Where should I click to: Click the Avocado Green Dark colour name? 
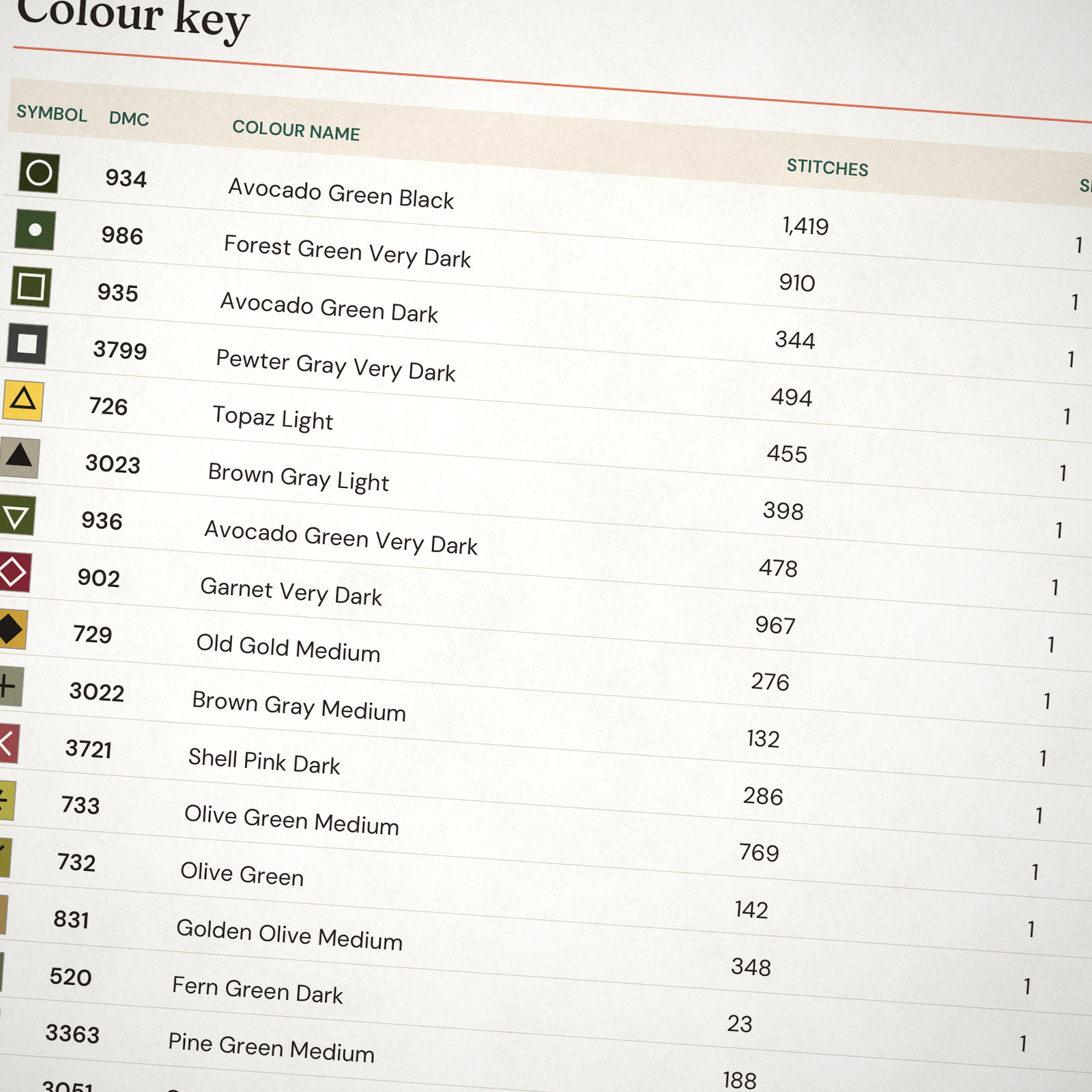pos(329,307)
